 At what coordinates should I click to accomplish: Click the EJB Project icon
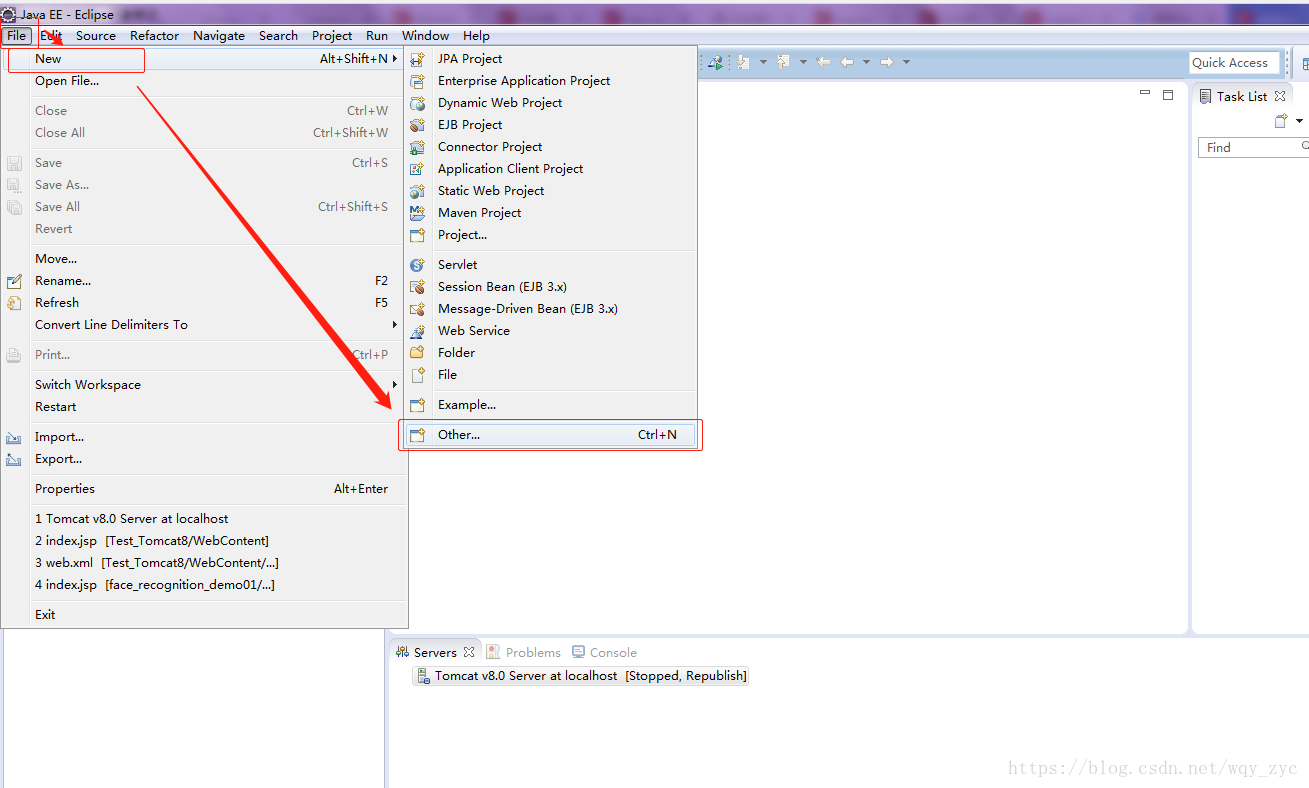coord(418,125)
